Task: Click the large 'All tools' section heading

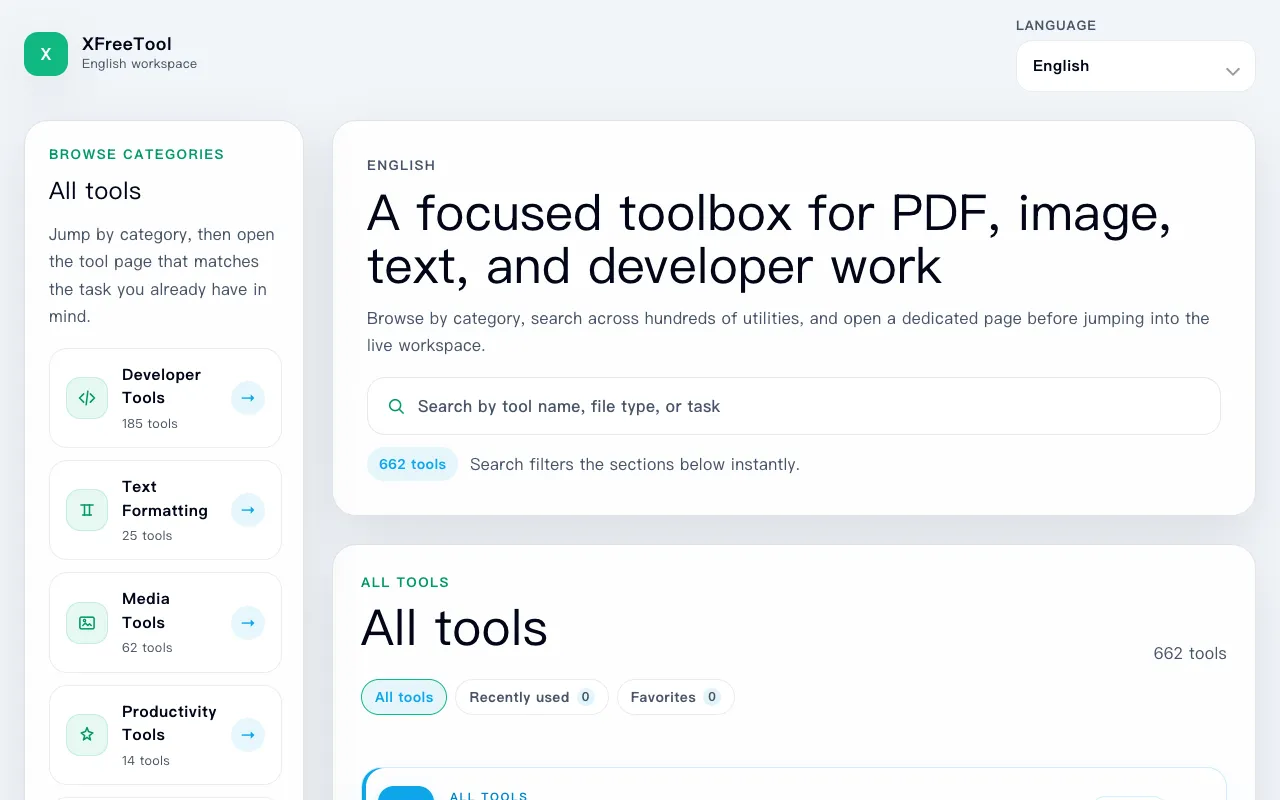Action: click(454, 628)
